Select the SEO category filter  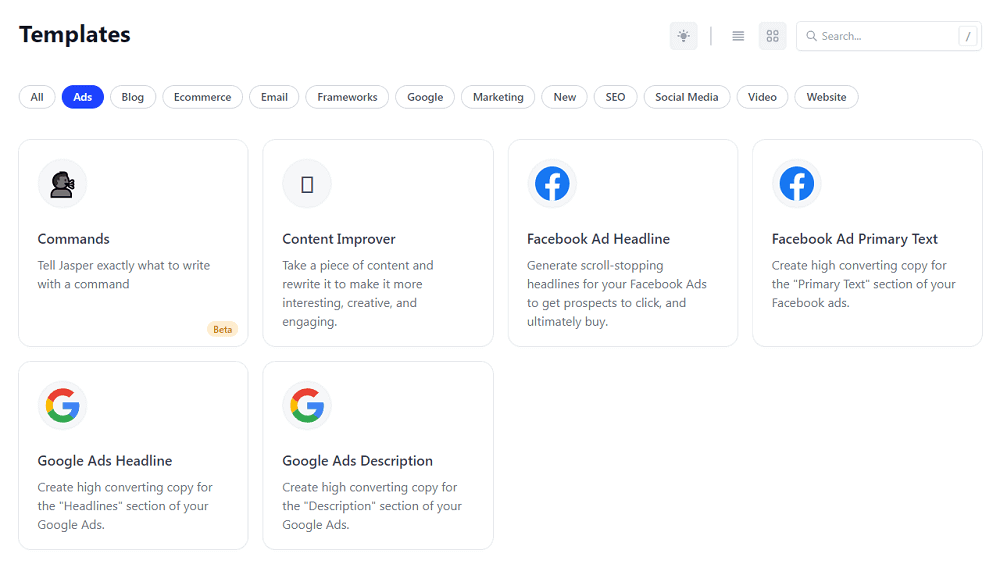pyautogui.click(x=615, y=97)
